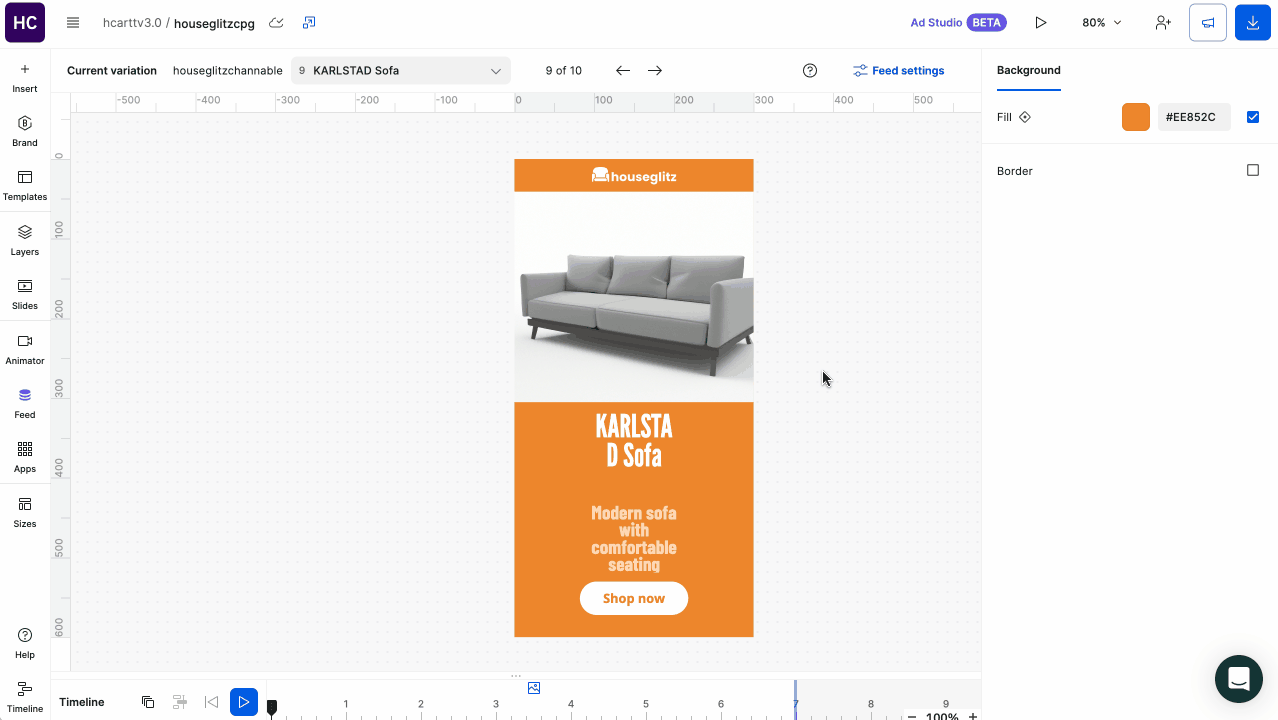
Task: Click the 9 of 10 variation counter
Action: tap(564, 71)
